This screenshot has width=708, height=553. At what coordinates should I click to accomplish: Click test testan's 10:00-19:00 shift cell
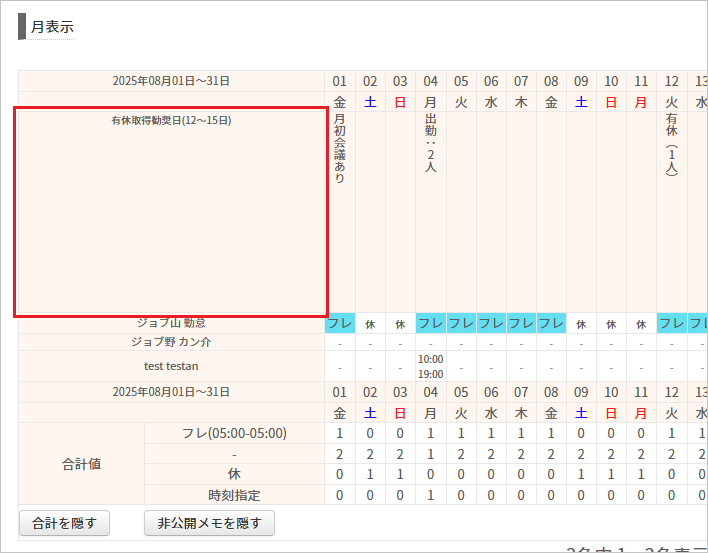point(431,366)
